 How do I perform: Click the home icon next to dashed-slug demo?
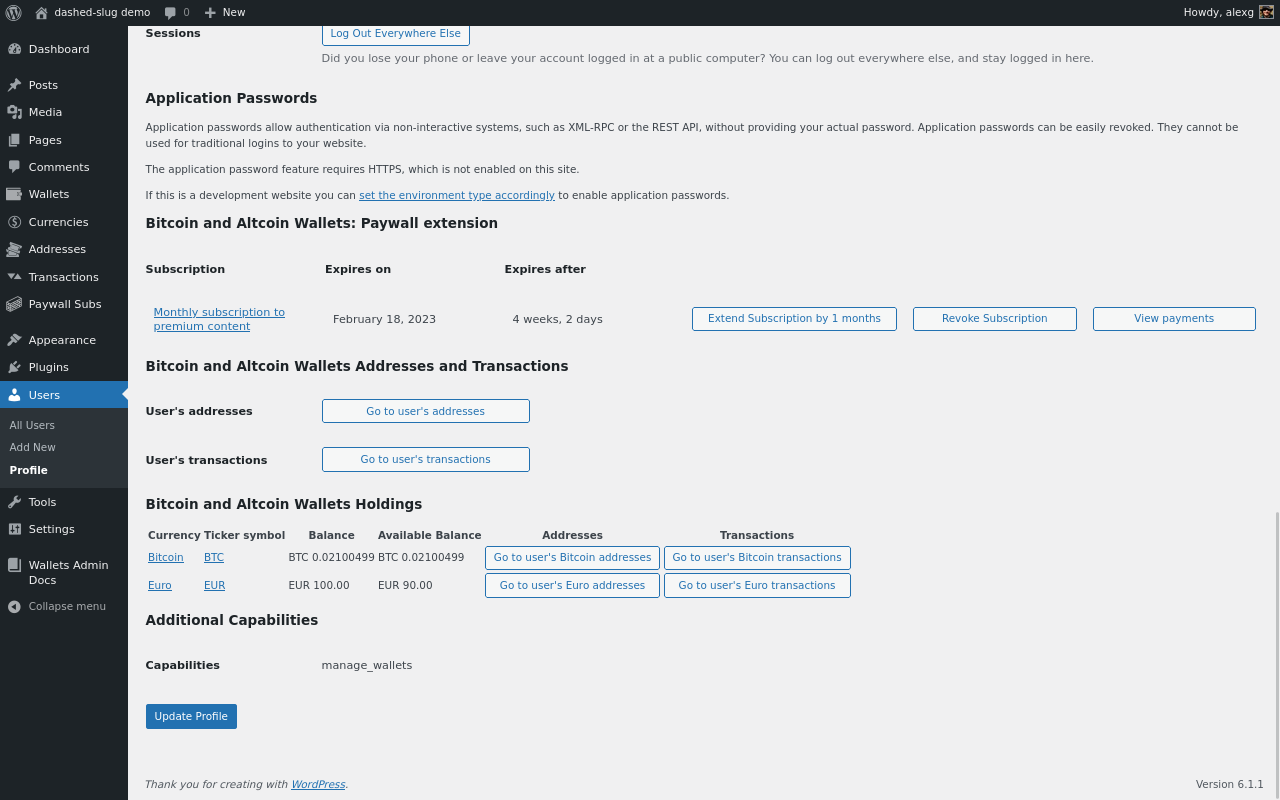point(41,13)
